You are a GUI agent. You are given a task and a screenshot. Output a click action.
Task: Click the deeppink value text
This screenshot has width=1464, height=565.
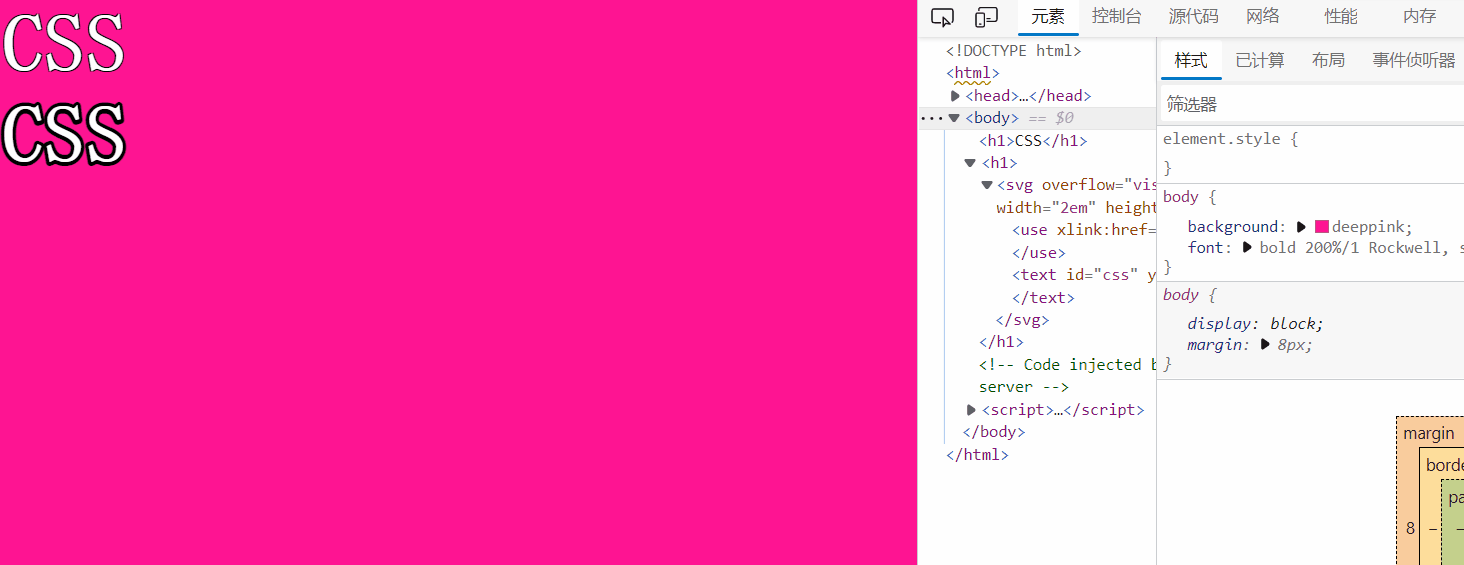[1369, 227]
